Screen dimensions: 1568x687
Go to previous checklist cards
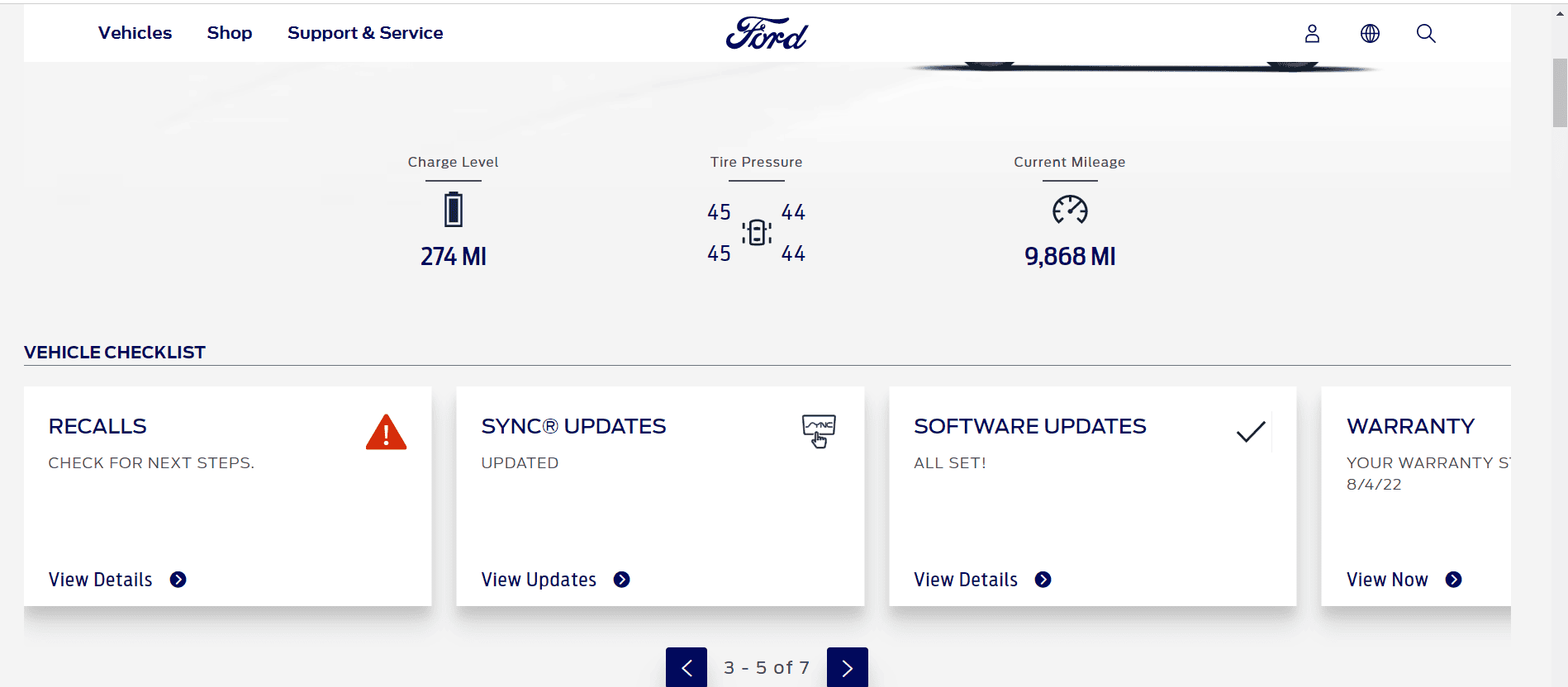coord(687,667)
